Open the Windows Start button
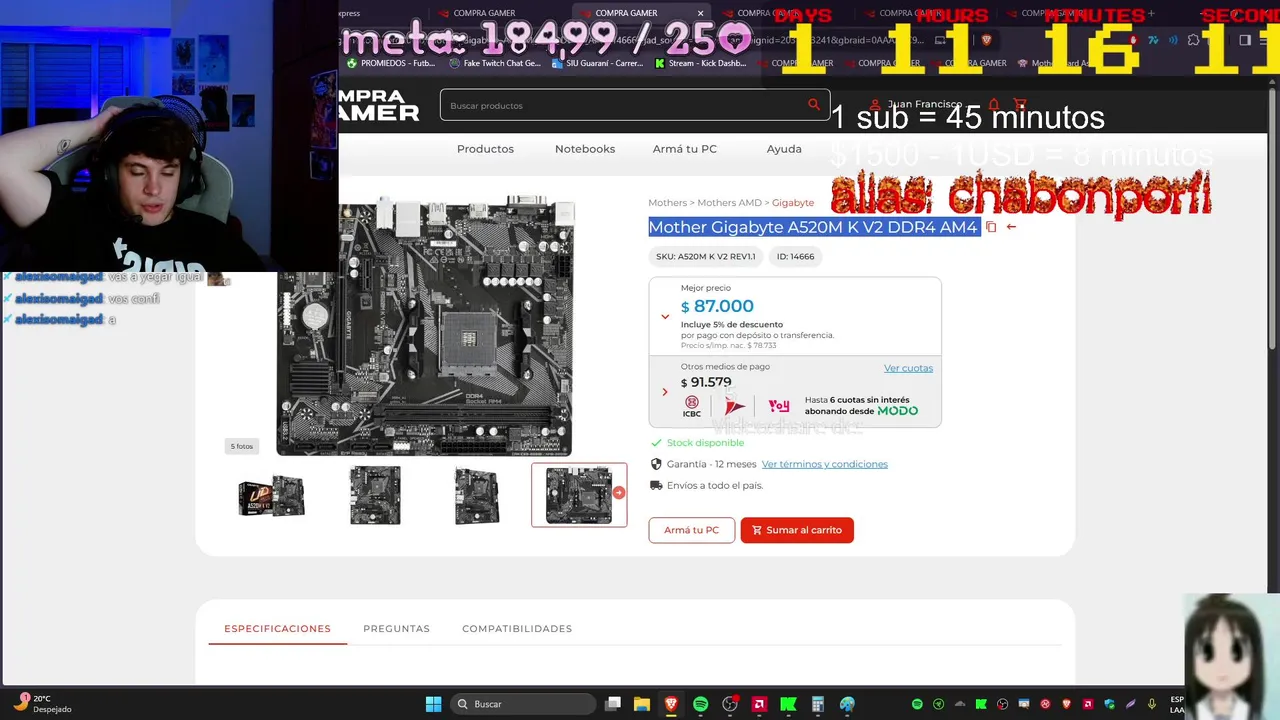 pos(433,704)
